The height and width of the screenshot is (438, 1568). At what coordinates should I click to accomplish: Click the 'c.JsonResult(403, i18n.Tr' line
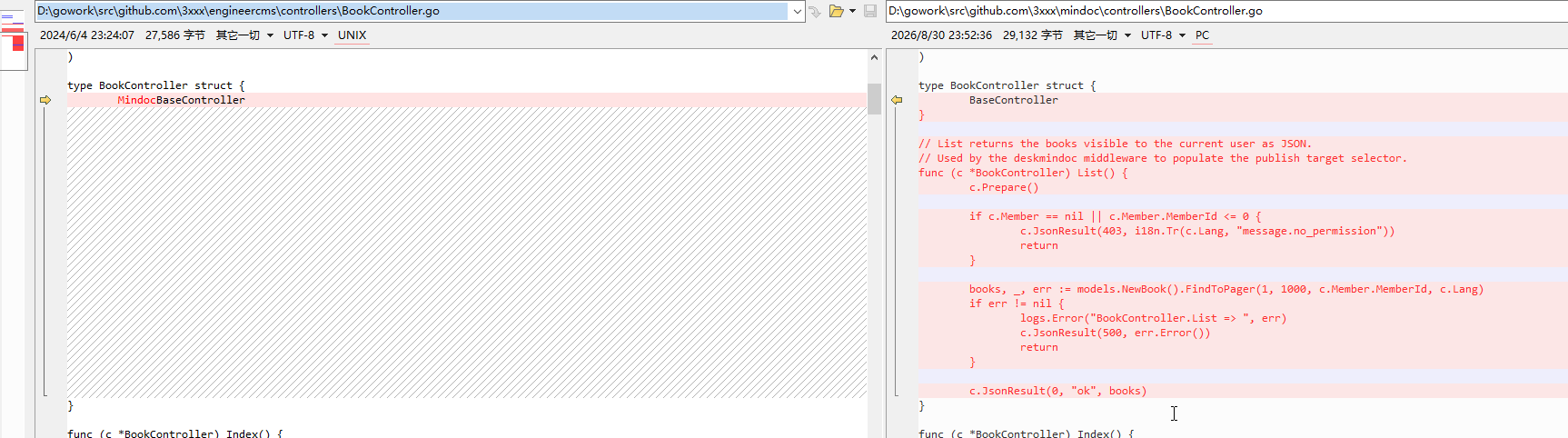point(1207,231)
